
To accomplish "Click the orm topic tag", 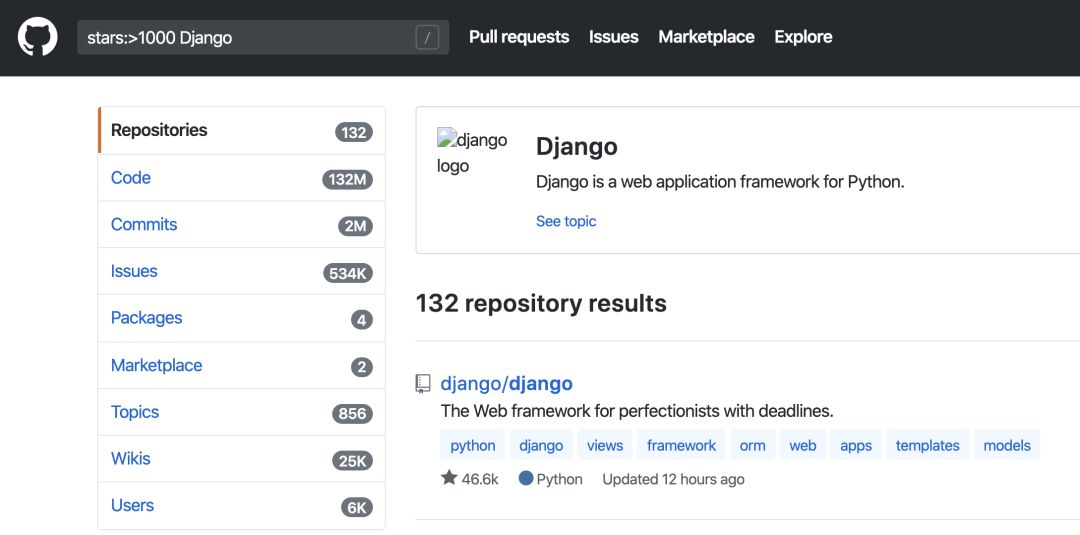I will tap(752, 445).
